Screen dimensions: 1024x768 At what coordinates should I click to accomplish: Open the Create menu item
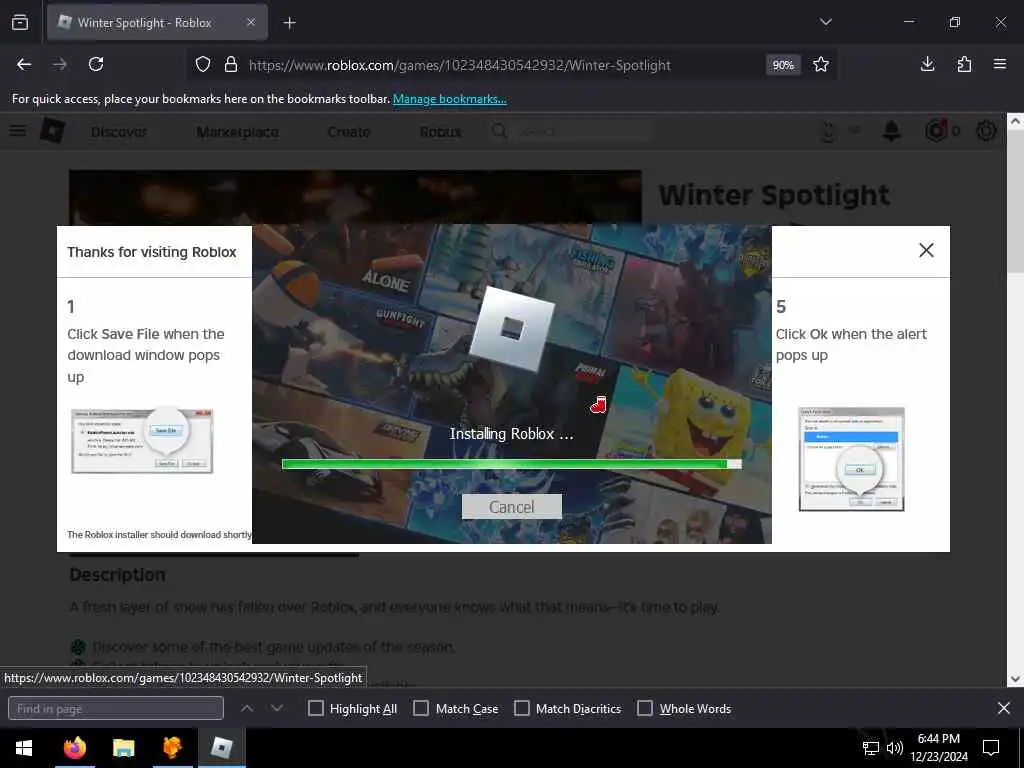pyautogui.click(x=349, y=132)
